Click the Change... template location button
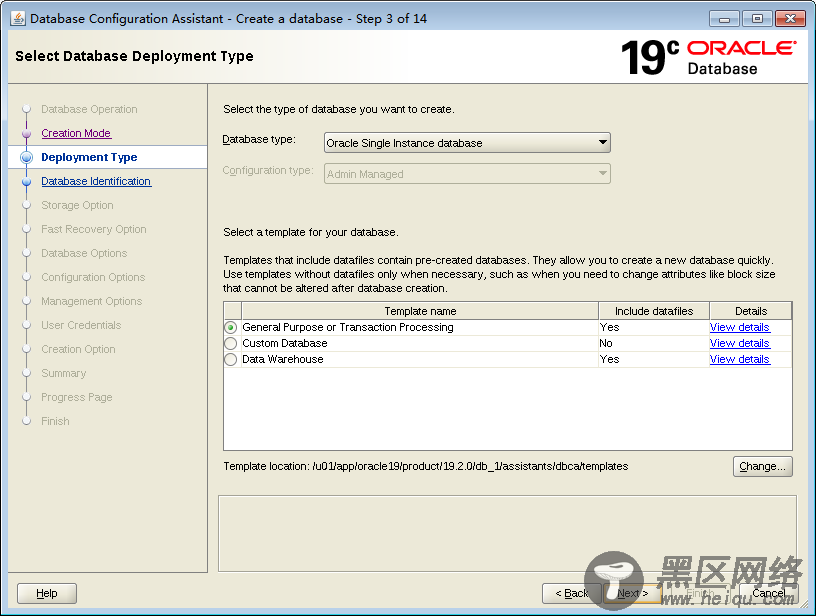This screenshot has width=816, height=616. pos(762,466)
